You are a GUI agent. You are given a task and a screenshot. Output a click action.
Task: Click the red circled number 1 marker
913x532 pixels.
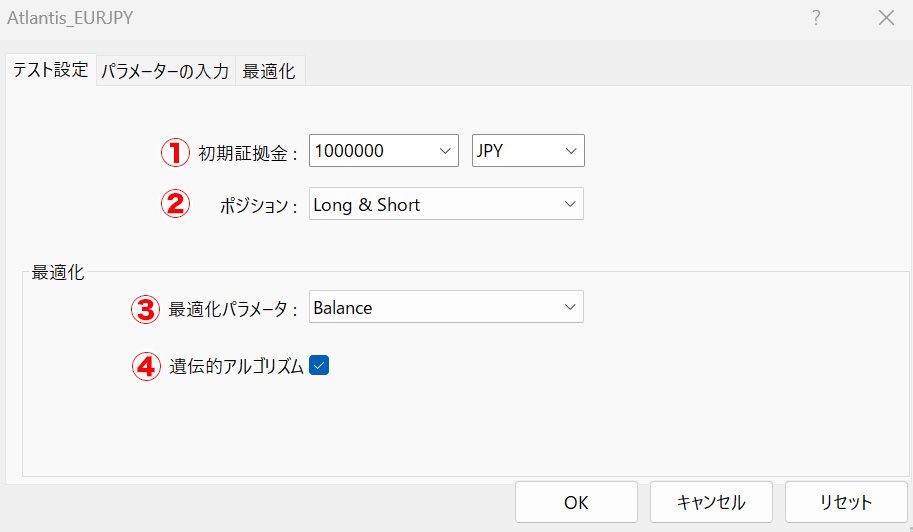point(175,152)
